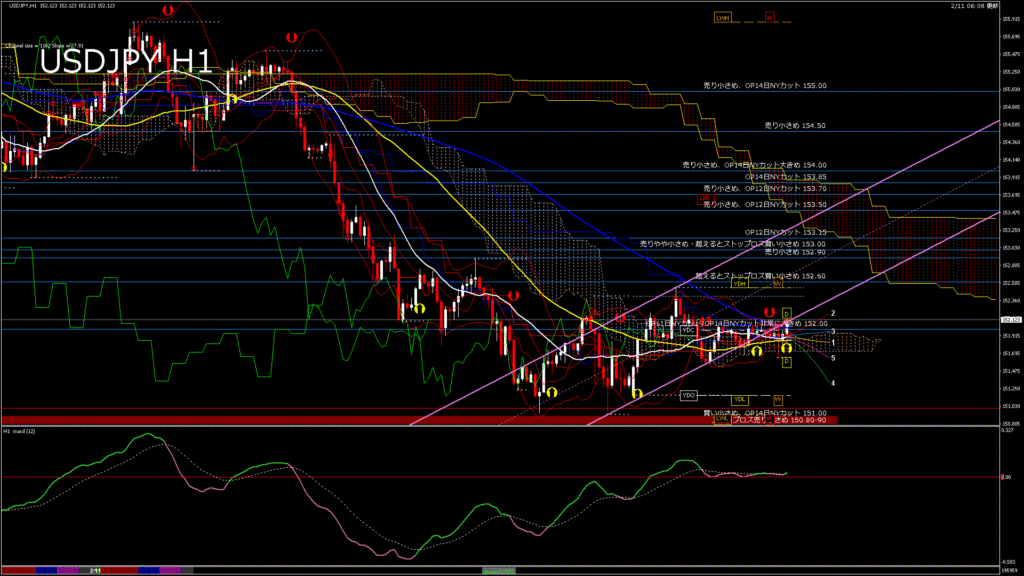Click the 2/11 06:08 更新 timestamp
The width and height of the screenshot is (1024, 576).
[974, 5]
